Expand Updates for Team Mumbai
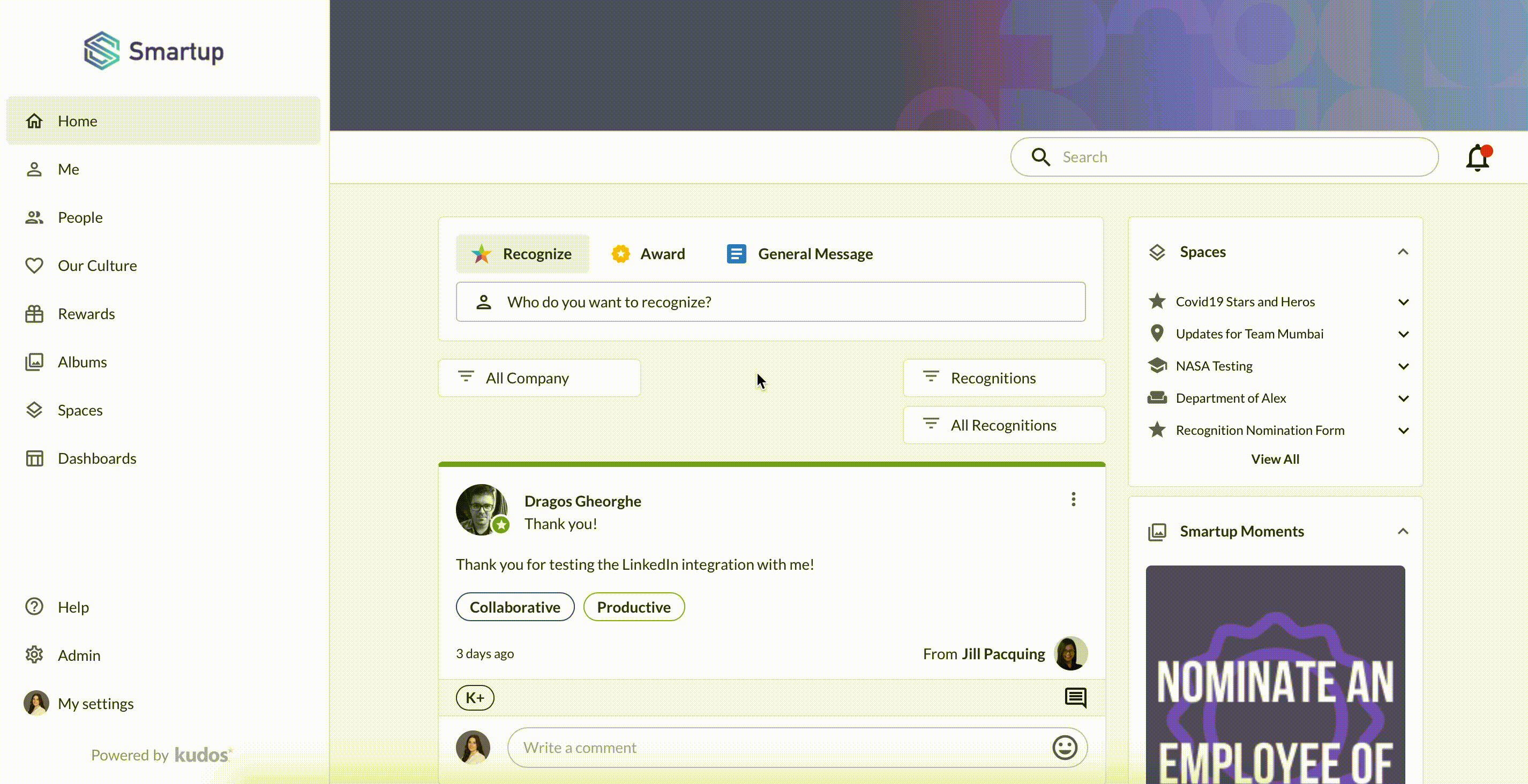Image resolution: width=1528 pixels, height=784 pixels. 1403,334
